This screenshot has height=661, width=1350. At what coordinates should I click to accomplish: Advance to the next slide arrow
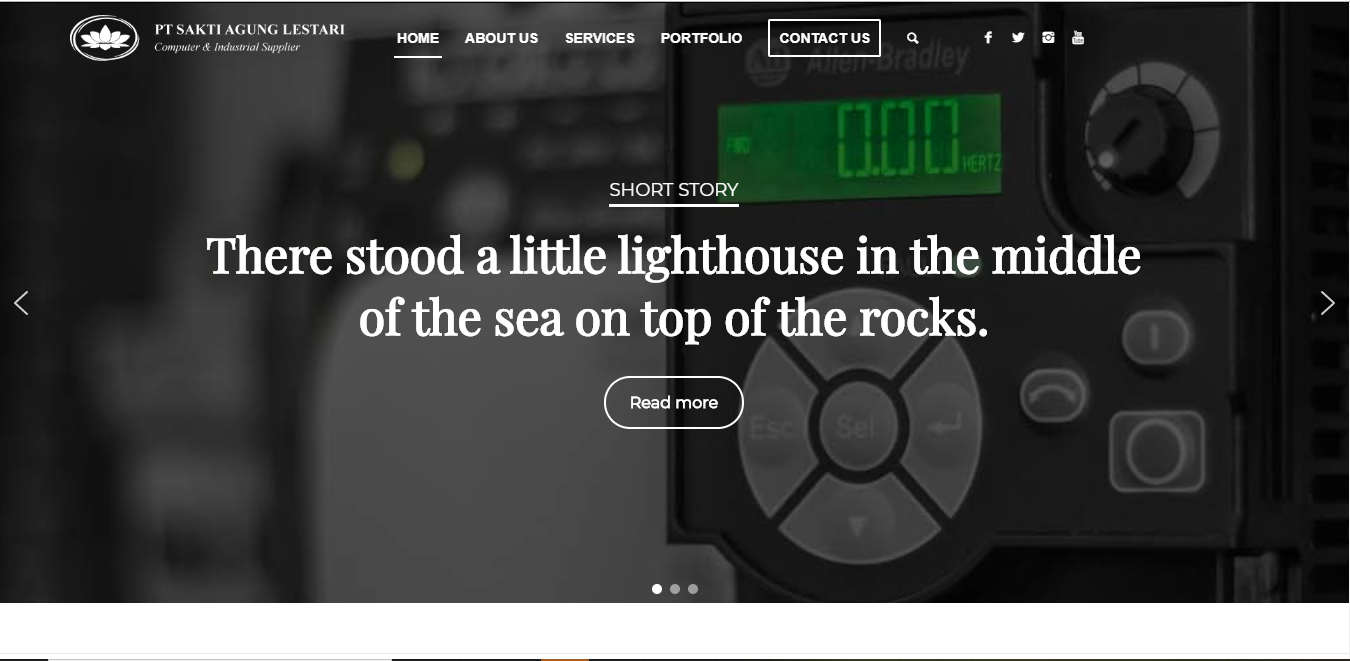[1327, 303]
